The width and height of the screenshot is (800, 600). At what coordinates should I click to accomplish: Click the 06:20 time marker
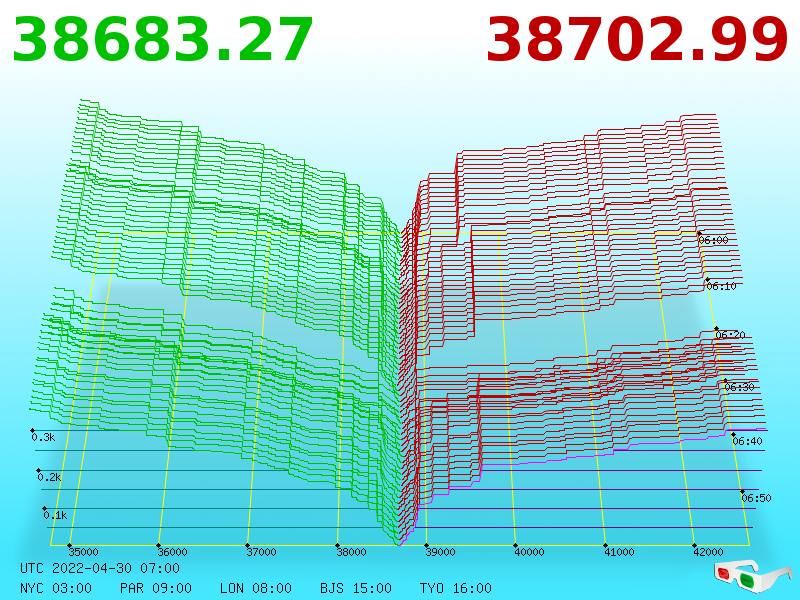pos(730,335)
